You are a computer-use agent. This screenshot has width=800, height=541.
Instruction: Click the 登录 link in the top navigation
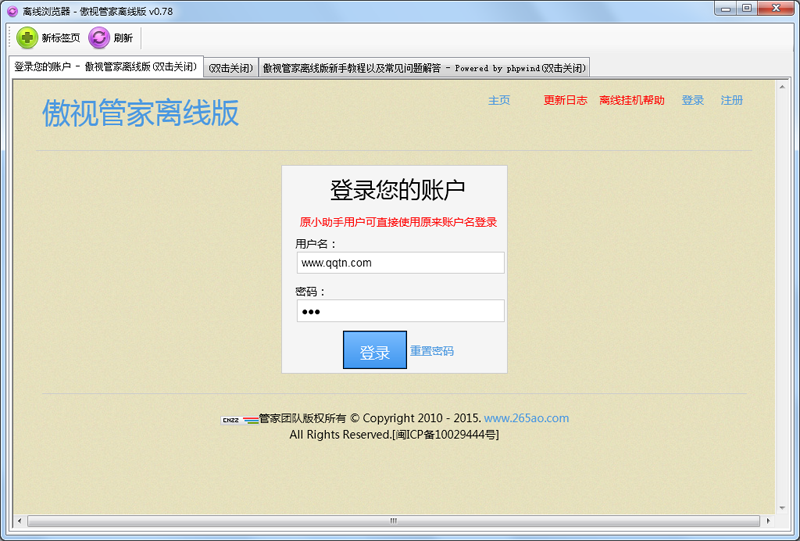tap(693, 100)
